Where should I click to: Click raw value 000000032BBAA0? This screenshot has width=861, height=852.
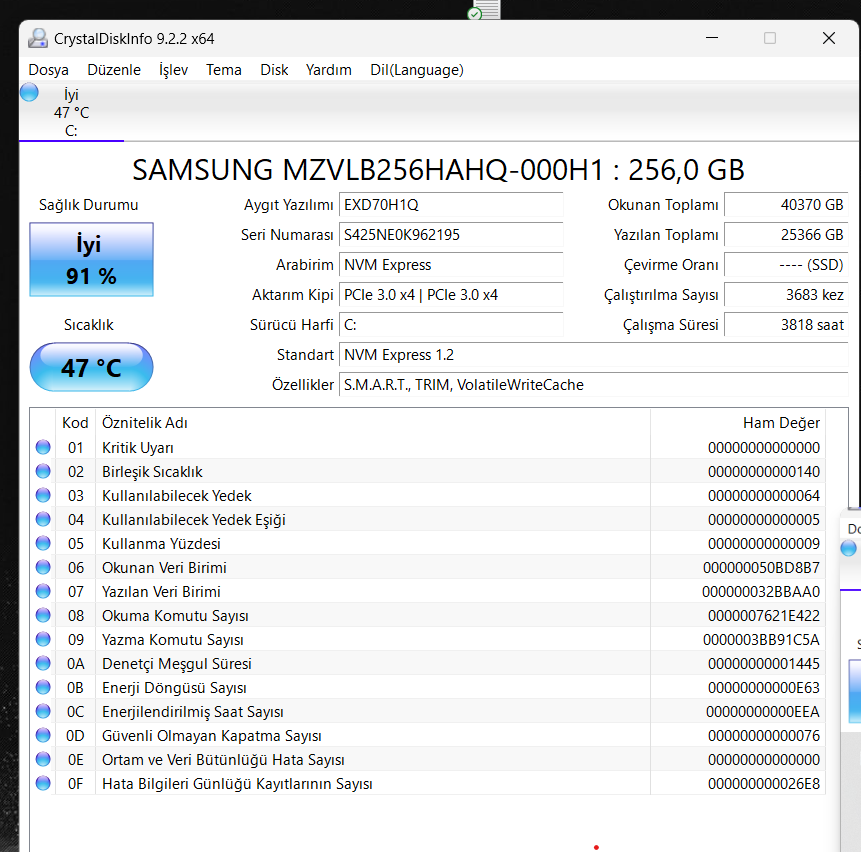click(x=761, y=592)
